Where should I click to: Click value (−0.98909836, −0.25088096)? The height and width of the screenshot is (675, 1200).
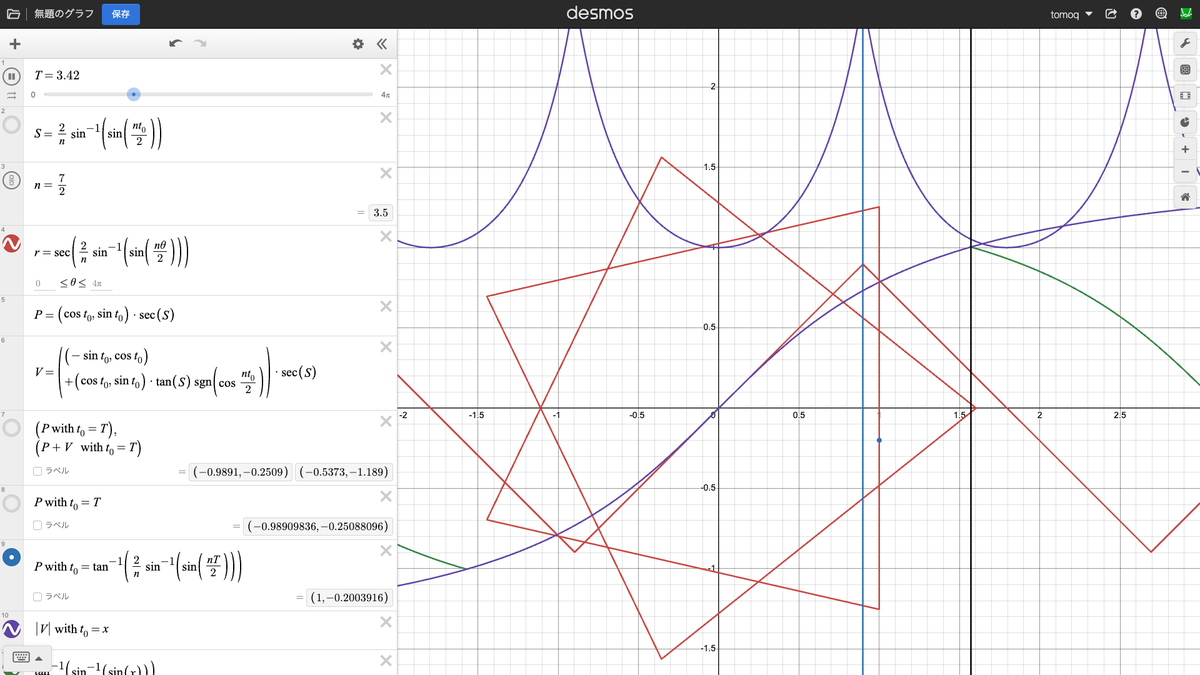[x=319, y=525]
